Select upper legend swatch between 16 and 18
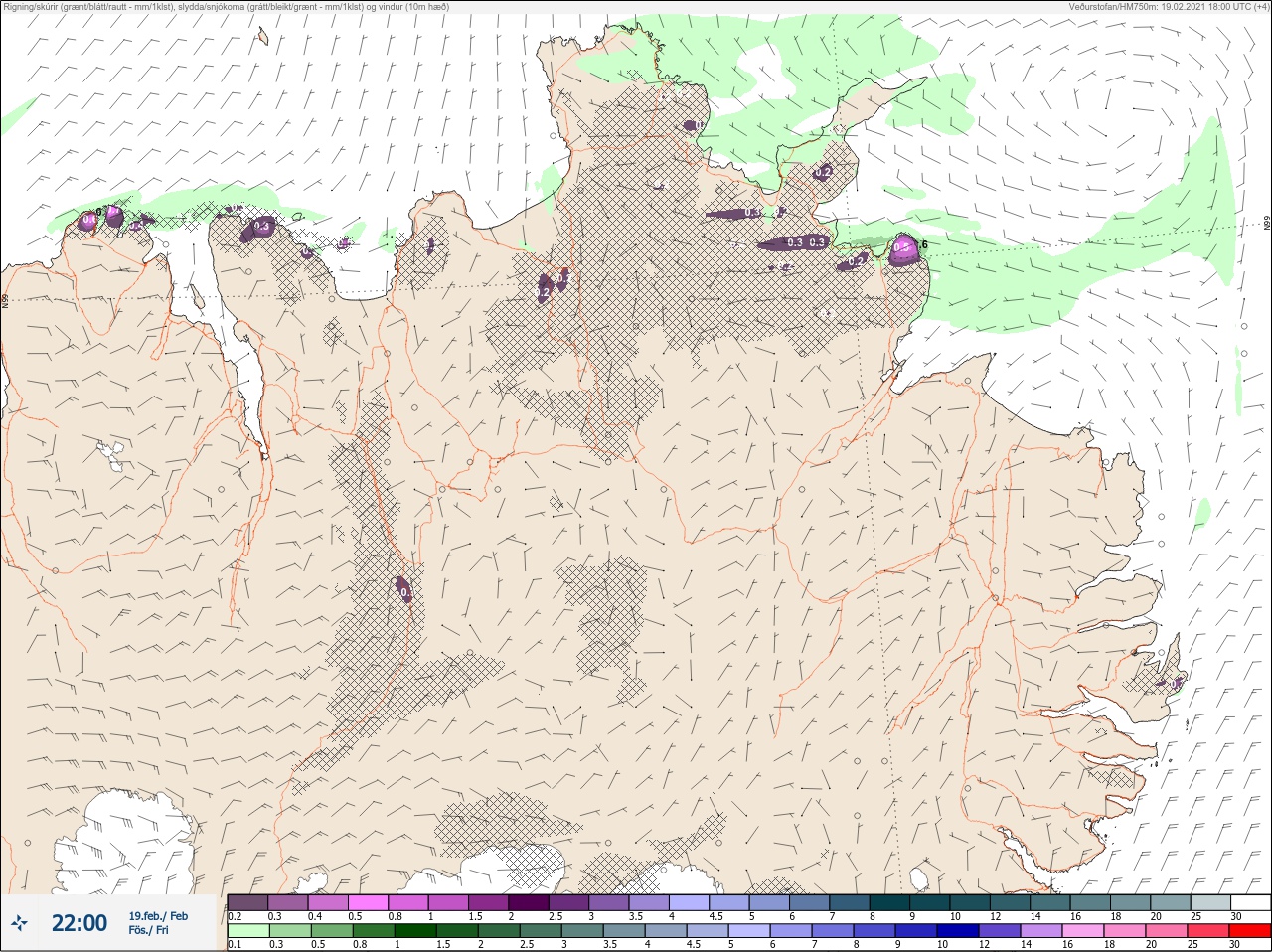 point(1090,901)
